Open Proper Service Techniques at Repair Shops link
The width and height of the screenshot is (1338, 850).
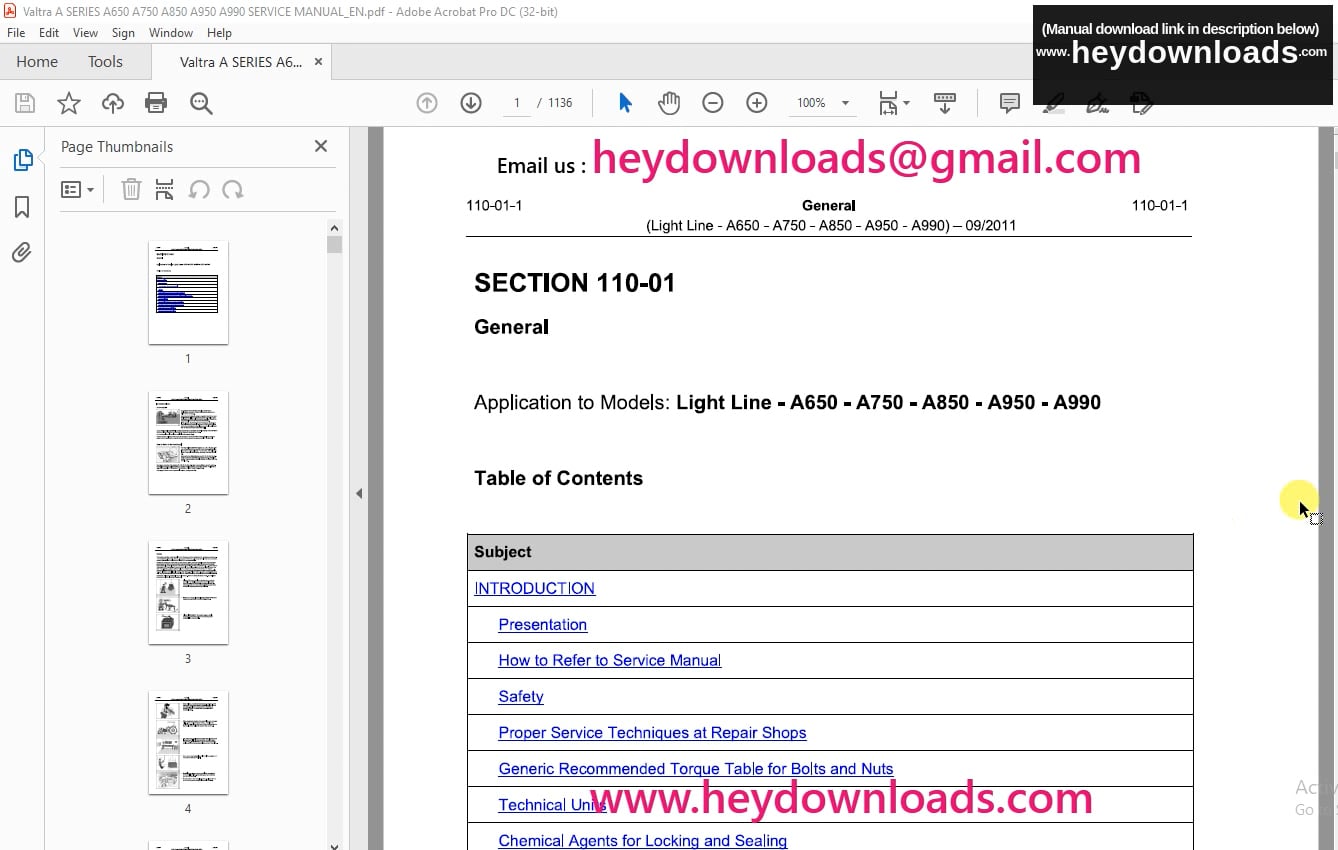652,732
